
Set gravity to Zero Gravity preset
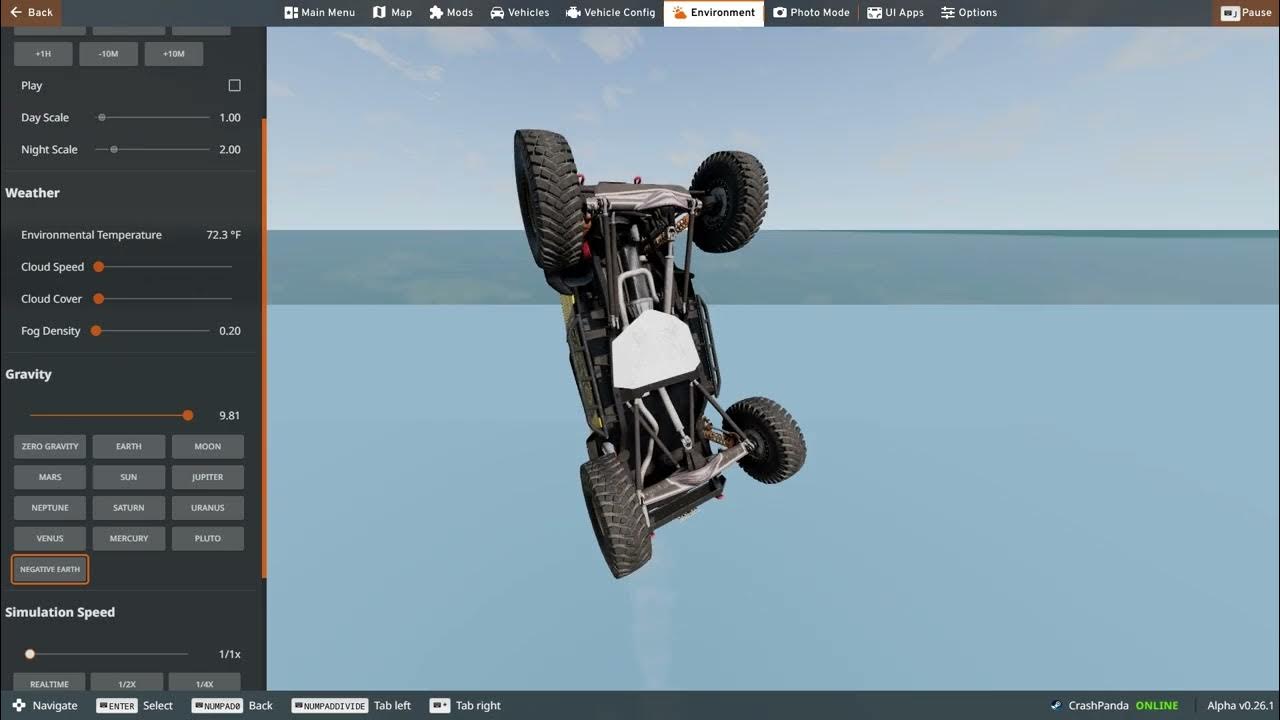[50, 446]
